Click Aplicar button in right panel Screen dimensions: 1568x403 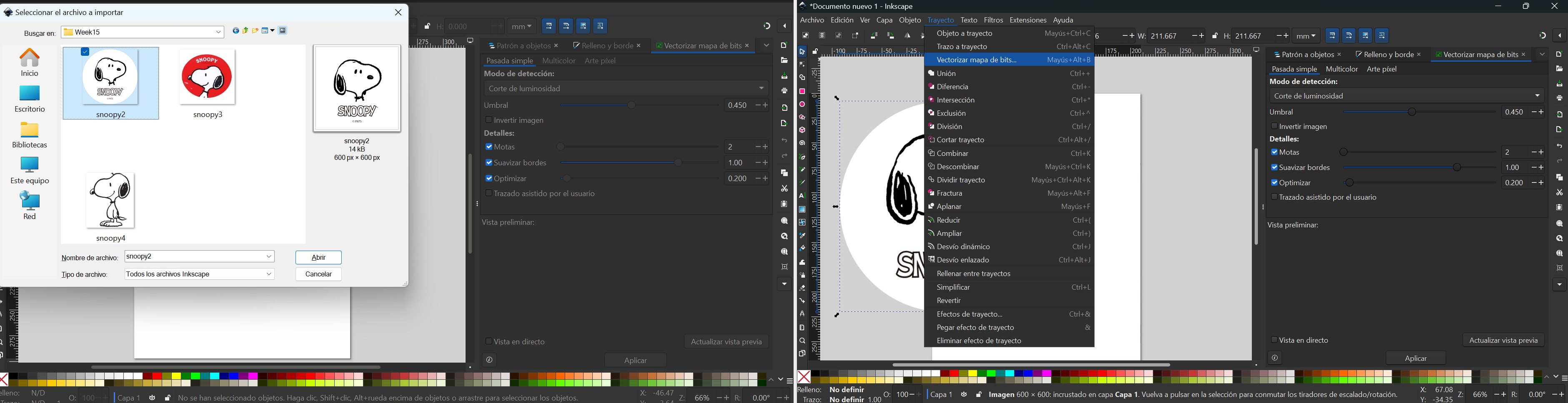tap(1415, 358)
